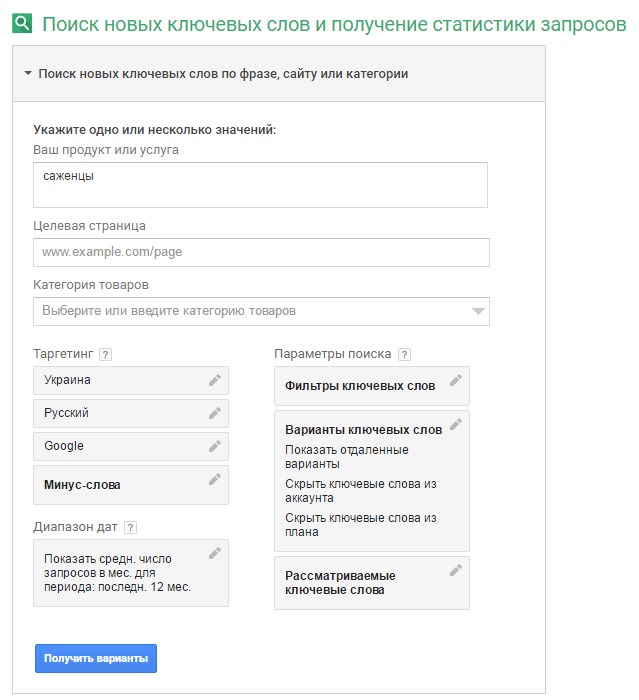
Task: Click the Выберите или введите категорию field
Action: pyautogui.click(x=261, y=311)
